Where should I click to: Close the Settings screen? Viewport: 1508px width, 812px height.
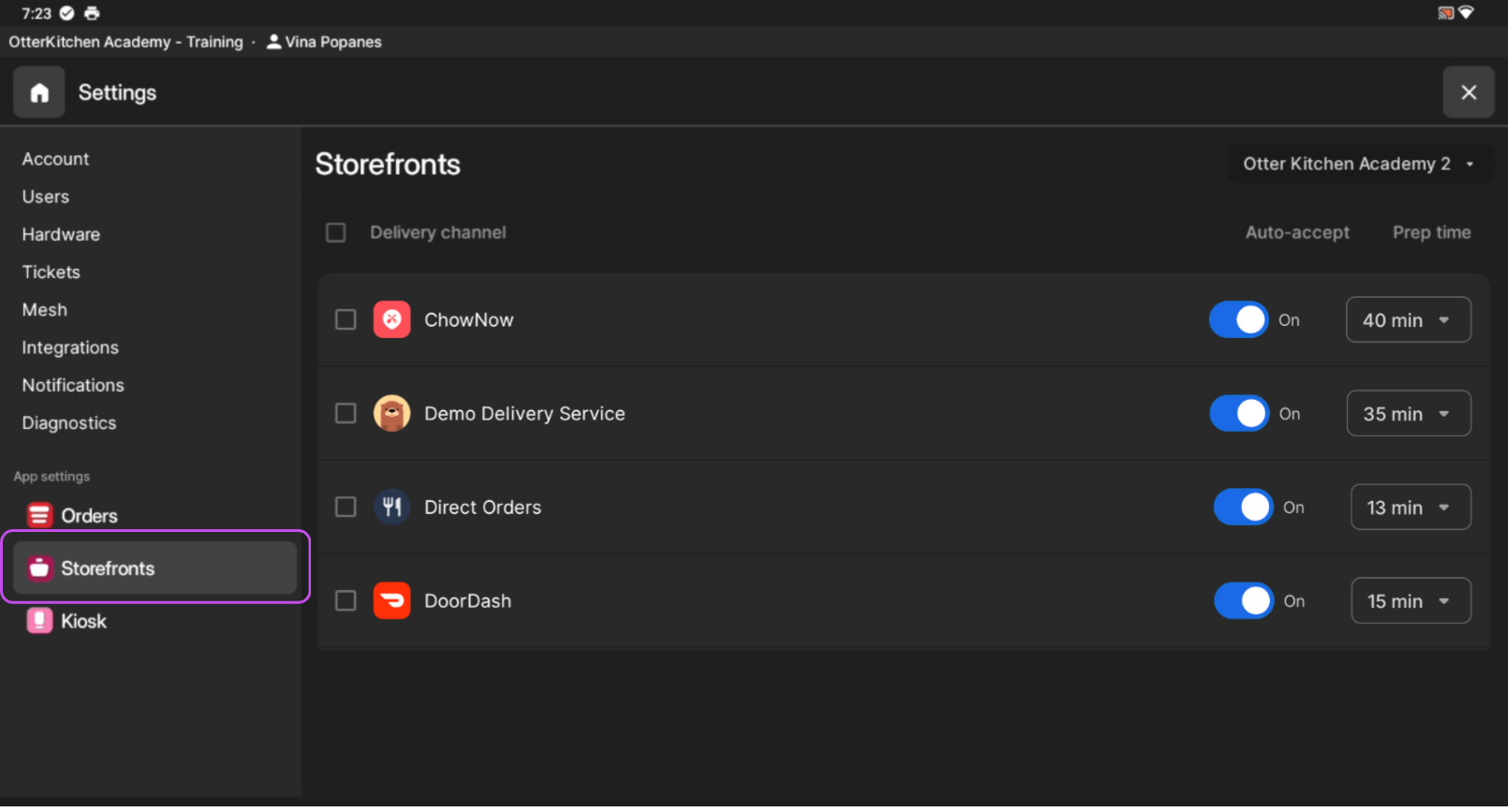(x=1469, y=93)
